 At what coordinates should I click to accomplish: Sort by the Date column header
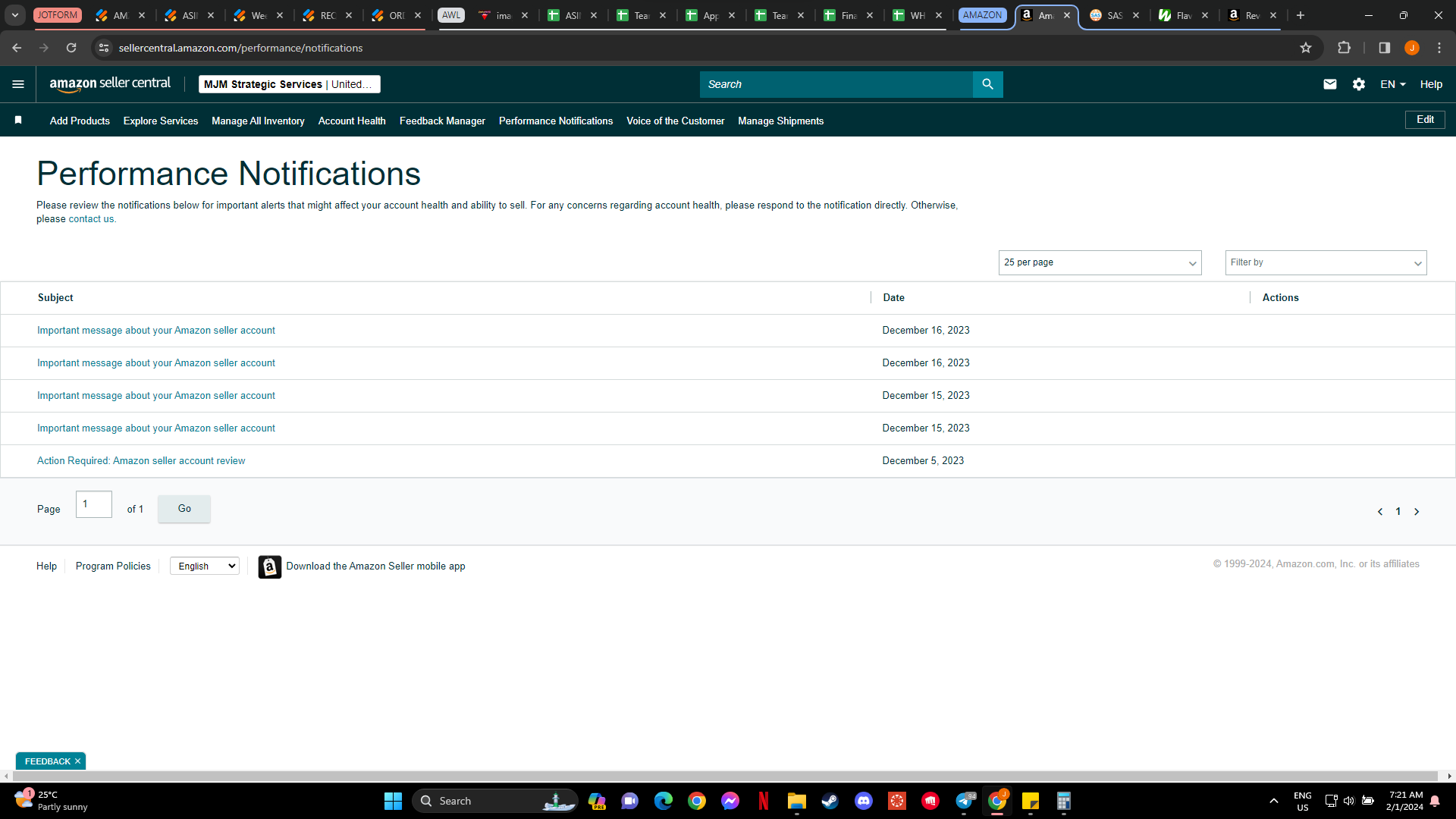(x=893, y=298)
